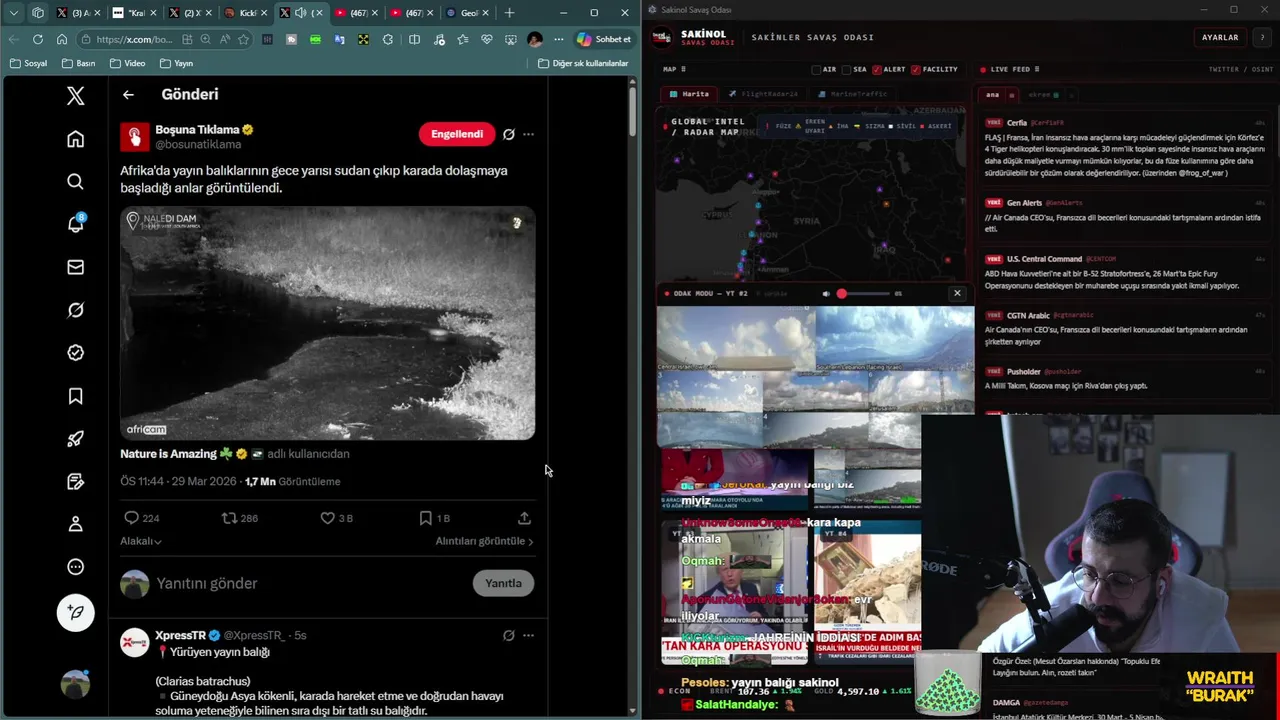Click the Yanıtla reply button
Image resolution: width=1280 pixels, height=720 pixels.
(x=503, y=583)
